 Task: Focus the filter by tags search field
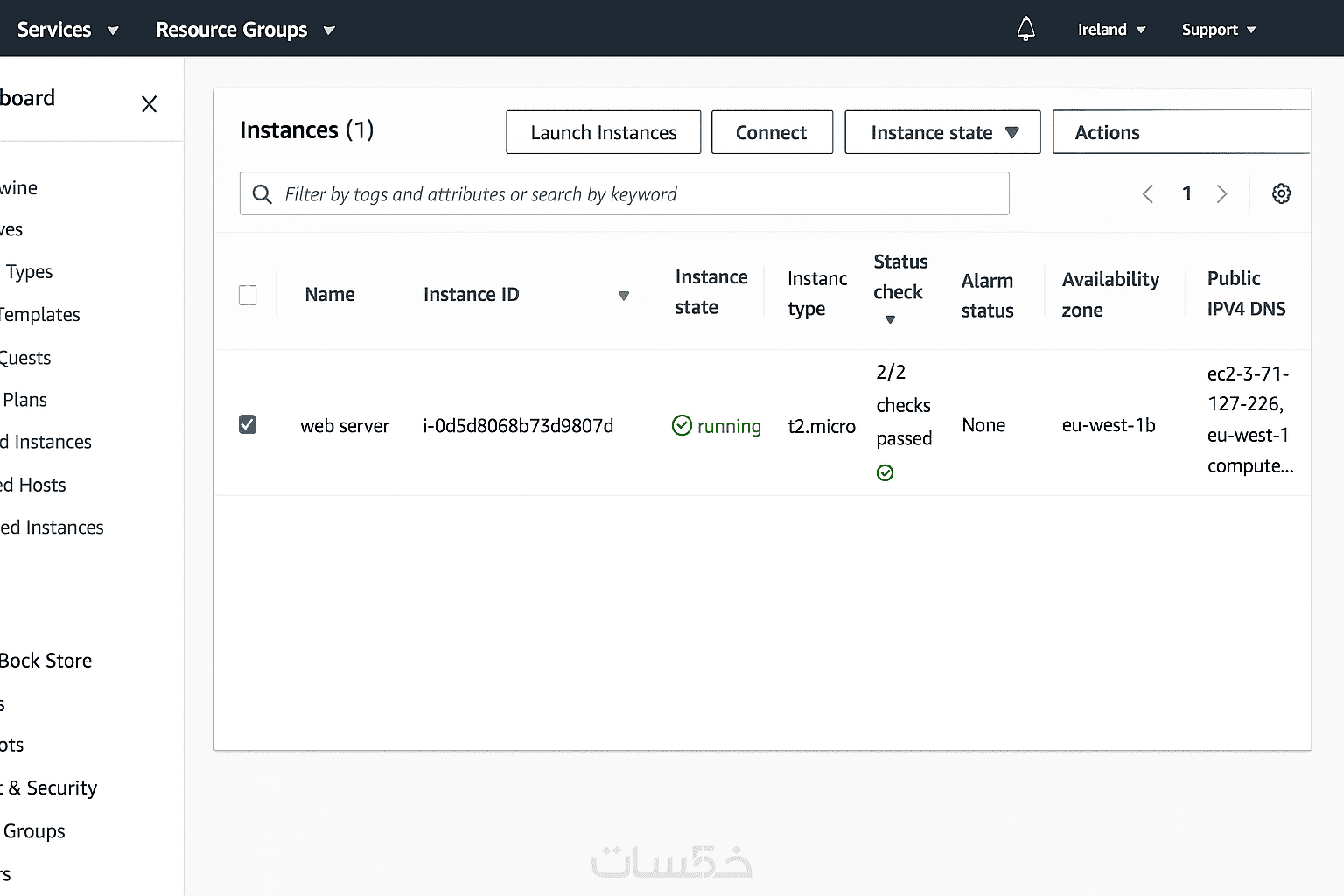coord(639,194)
